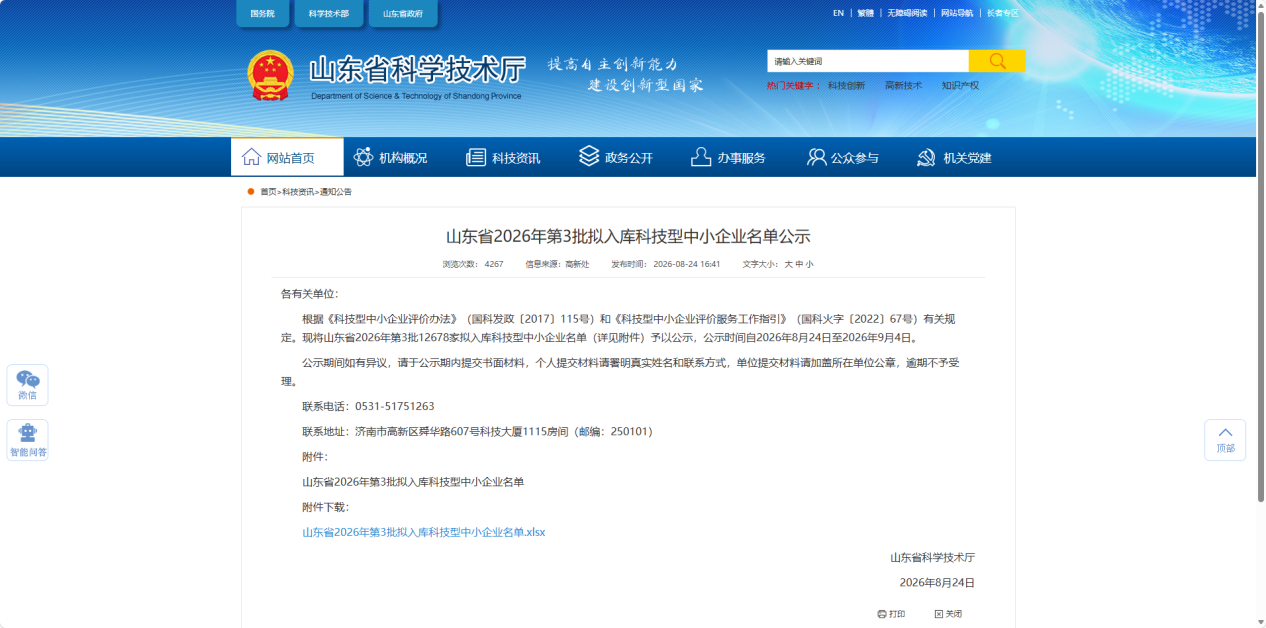This screenshot has width=1266, height=628.
Task: Click the contact phone 0531-51751263
Action: [394, 406]
